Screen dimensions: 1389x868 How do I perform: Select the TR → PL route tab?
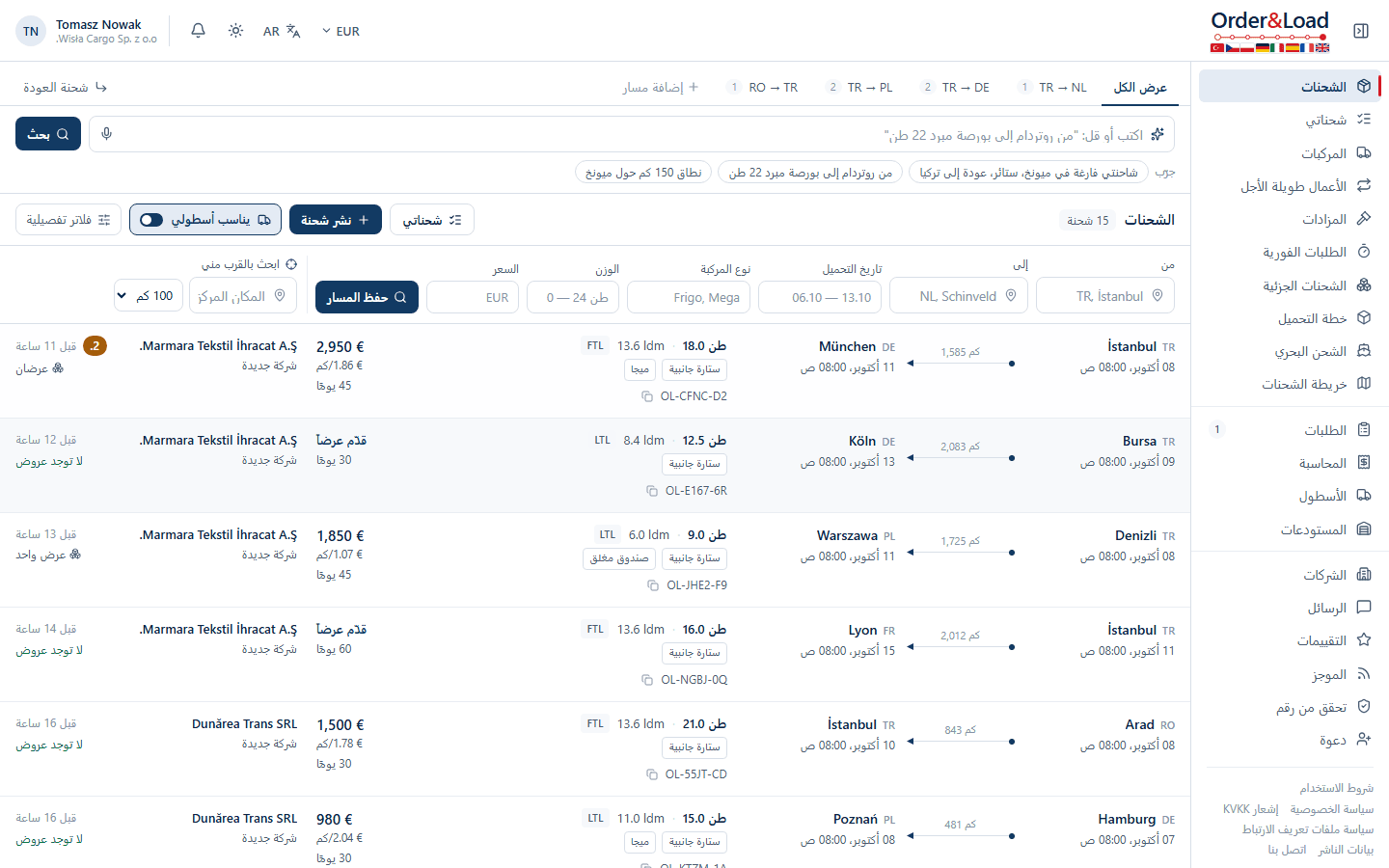[860, 87]
